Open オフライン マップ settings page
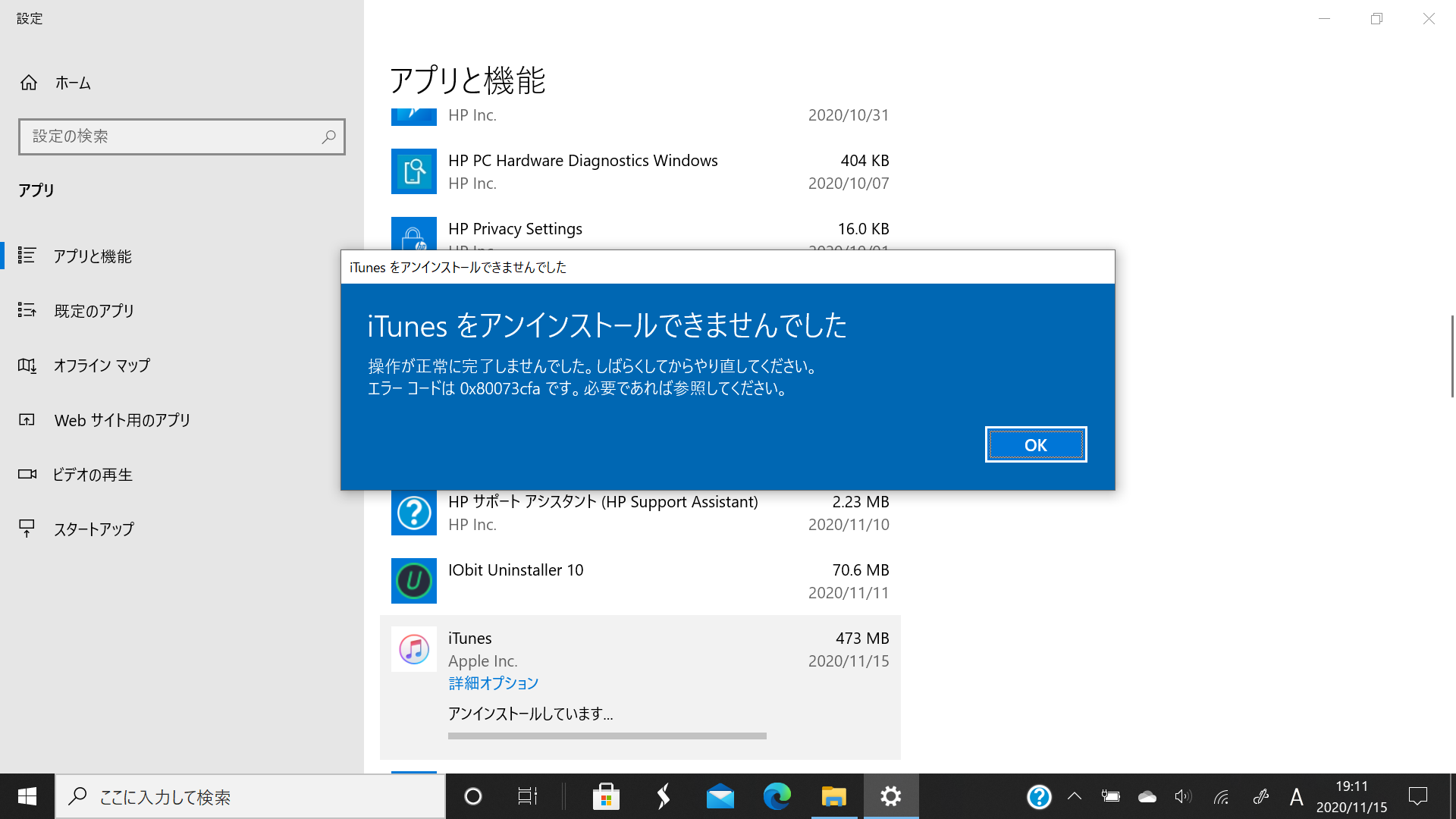The width and height of the screenshot is (1456, 819). pos(102,366)
